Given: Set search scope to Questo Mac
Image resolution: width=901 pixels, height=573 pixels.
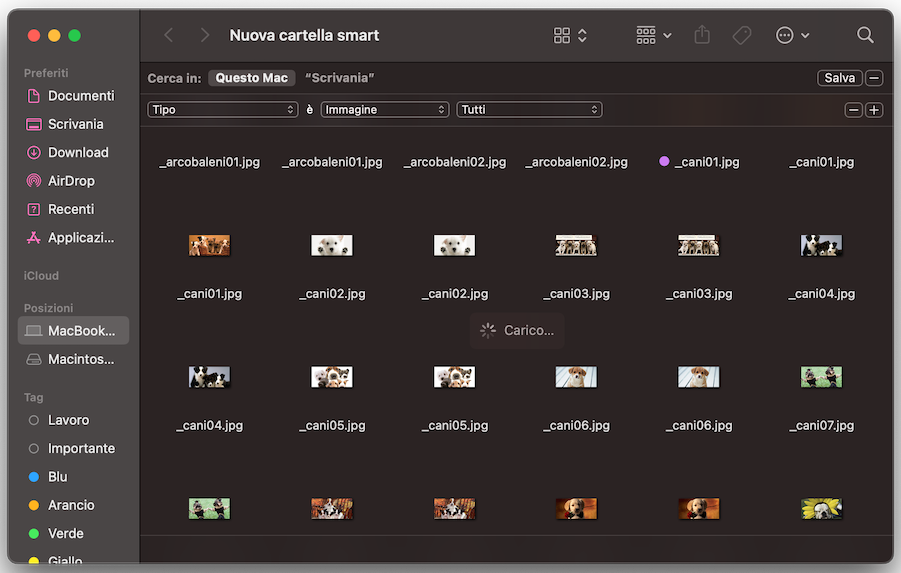Looking at the screenshot, I should tap(252, 78).
